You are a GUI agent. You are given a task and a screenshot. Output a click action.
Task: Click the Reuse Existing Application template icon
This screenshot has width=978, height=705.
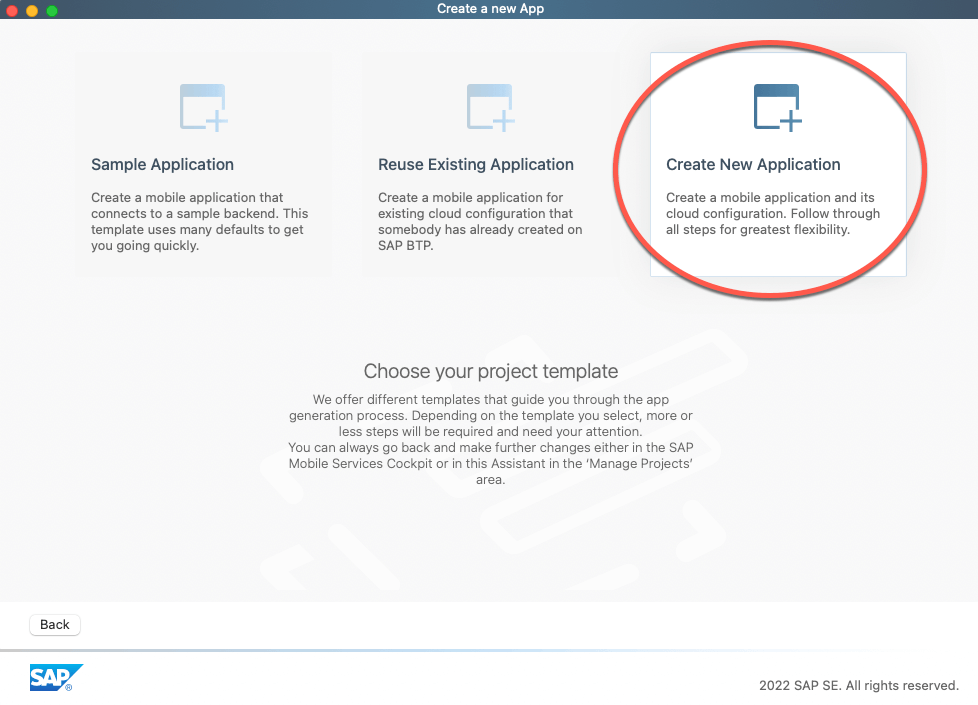click(x=491, y=108)
